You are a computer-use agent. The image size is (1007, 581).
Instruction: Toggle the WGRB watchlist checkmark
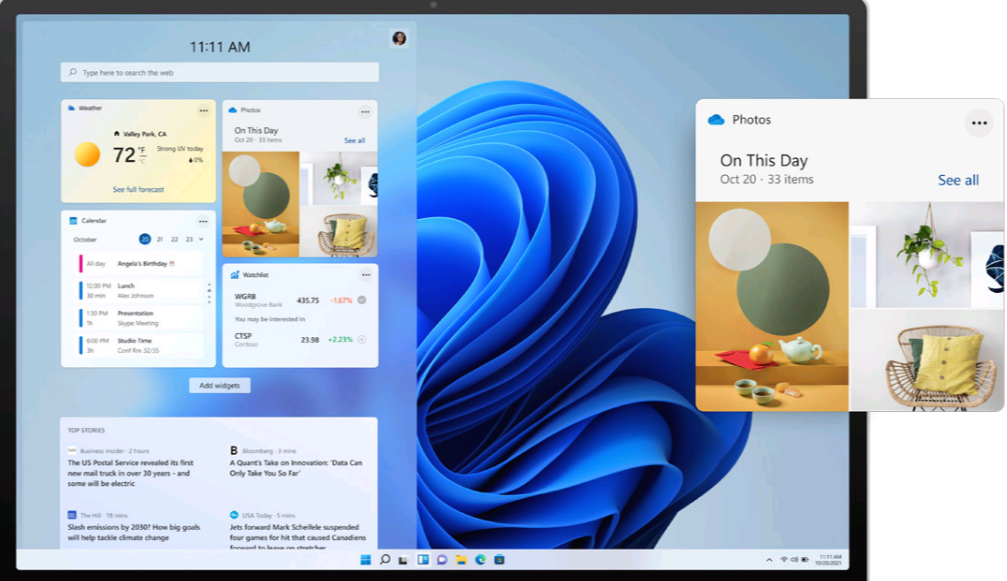coord(362,300)
